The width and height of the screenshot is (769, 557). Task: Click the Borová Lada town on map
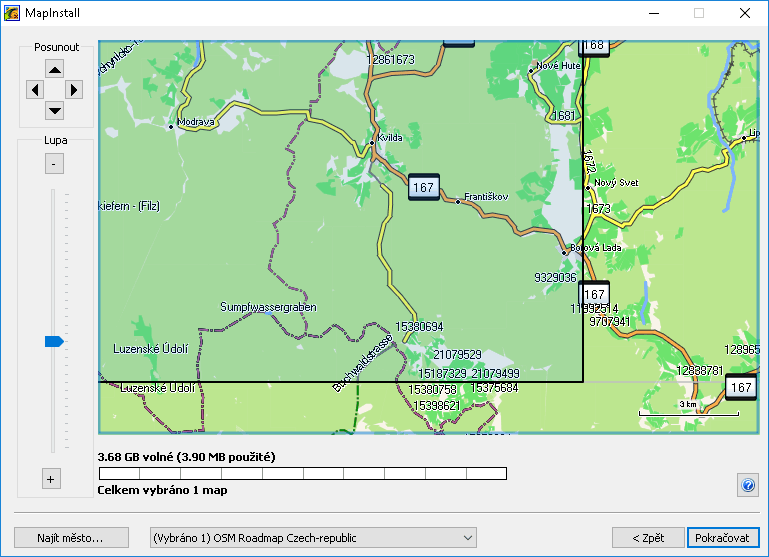(566, 252)
